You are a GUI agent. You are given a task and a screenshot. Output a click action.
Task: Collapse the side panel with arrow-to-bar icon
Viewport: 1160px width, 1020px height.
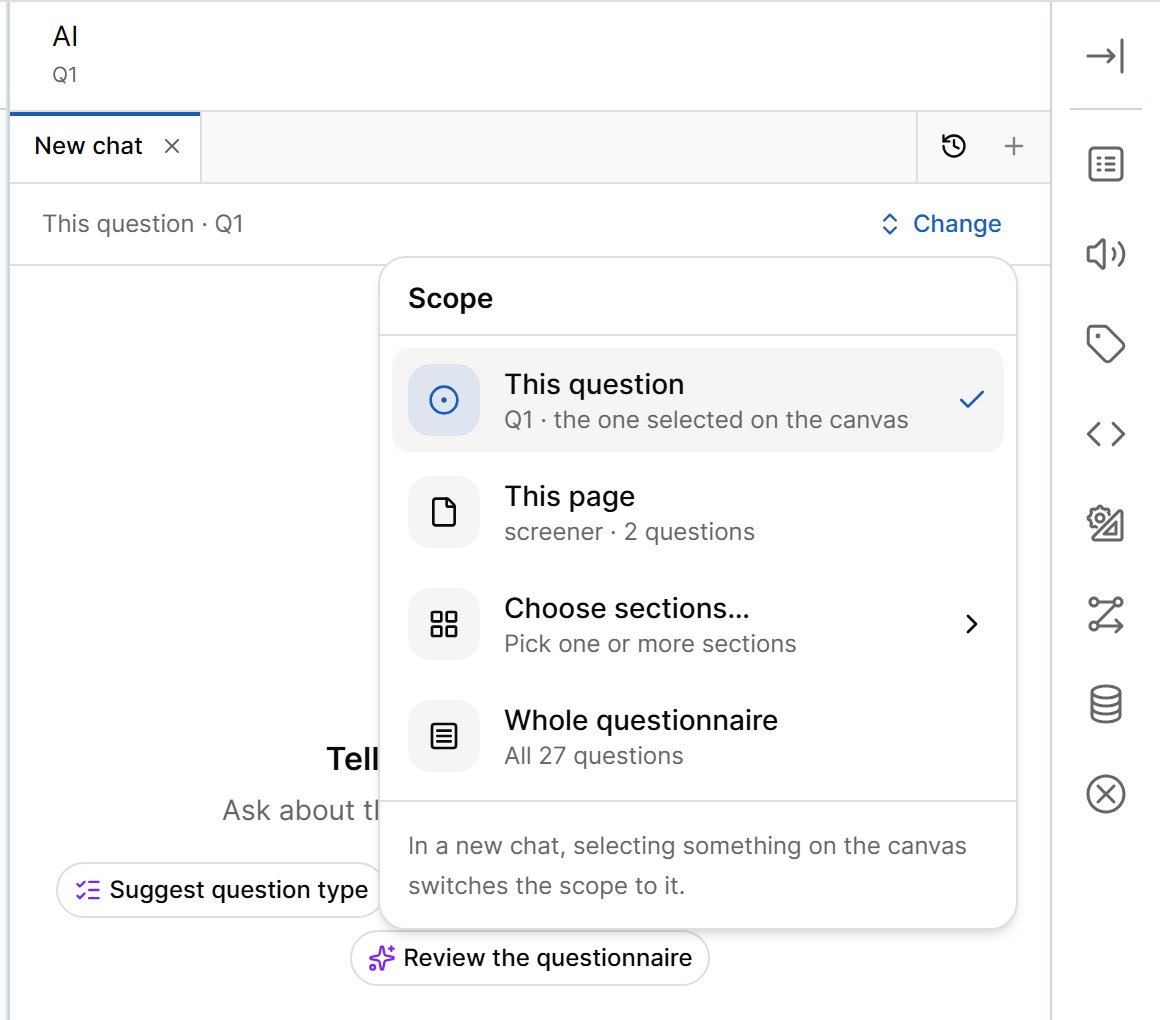(x=1105, y=56)
